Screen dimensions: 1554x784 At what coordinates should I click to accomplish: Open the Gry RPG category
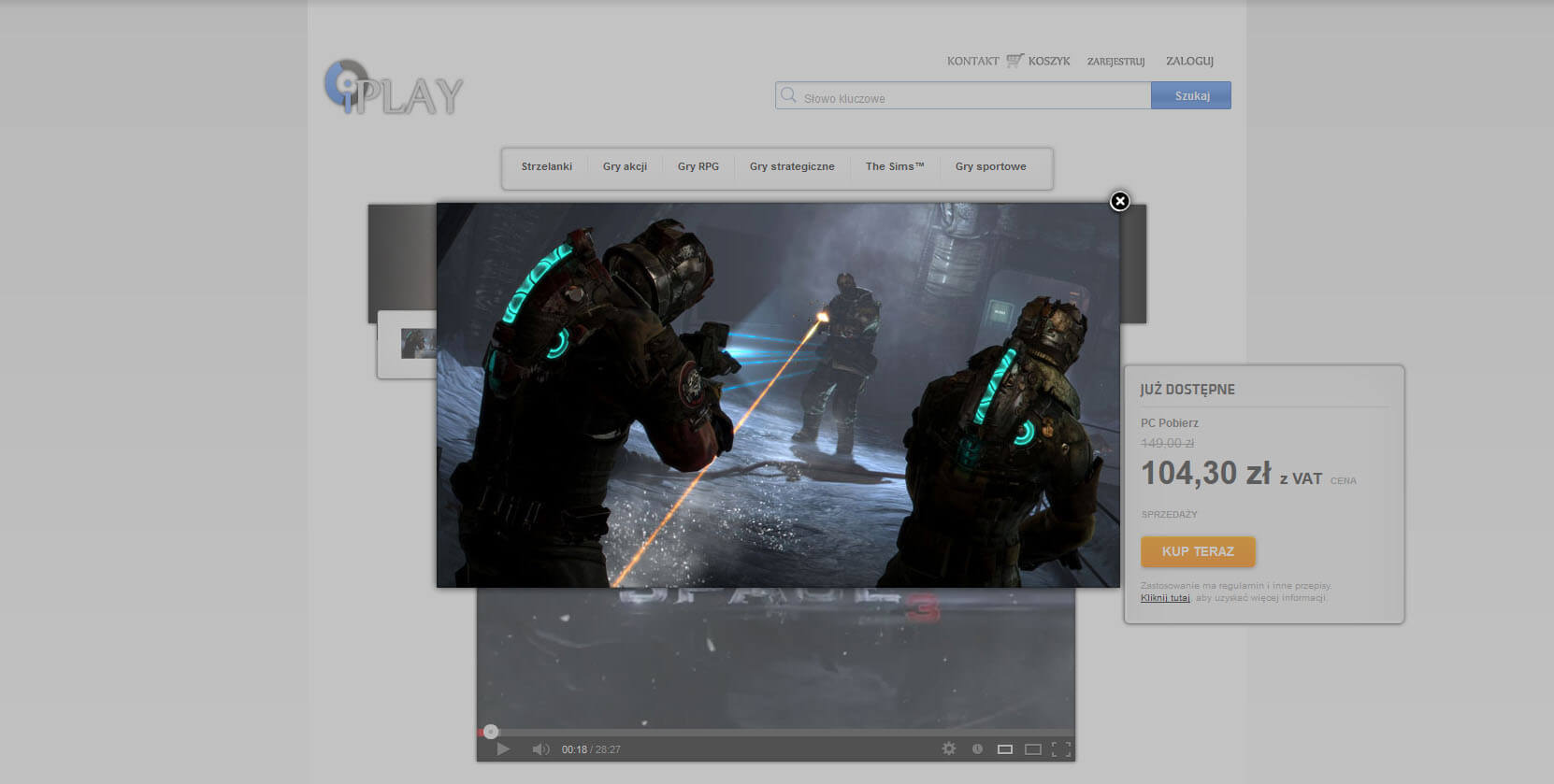tap(698, 166)
